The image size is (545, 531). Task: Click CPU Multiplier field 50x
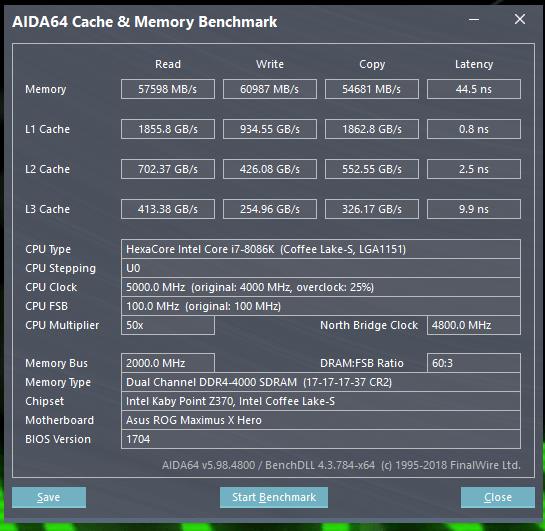[x=168, y=325]
